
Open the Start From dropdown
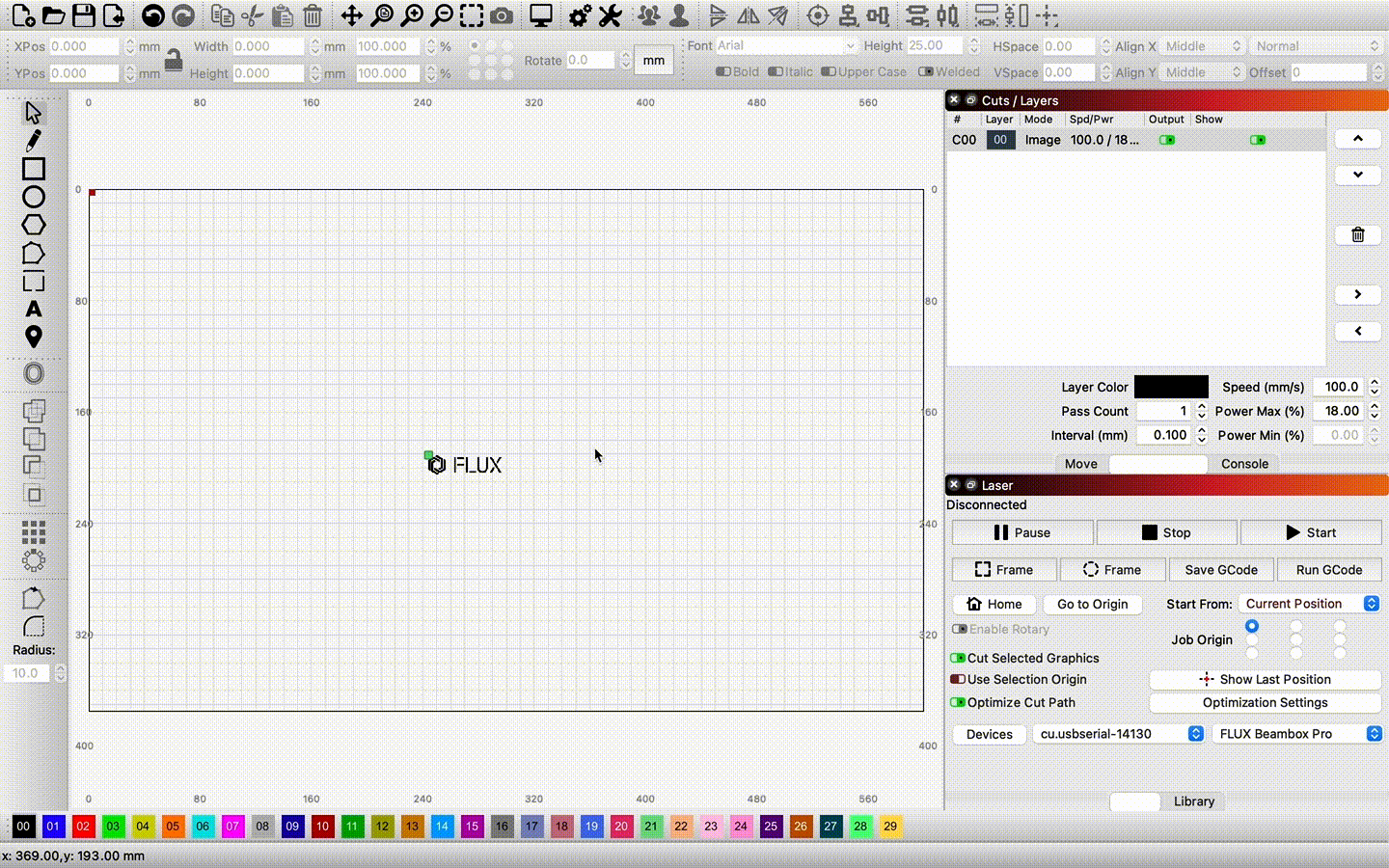1310,604
